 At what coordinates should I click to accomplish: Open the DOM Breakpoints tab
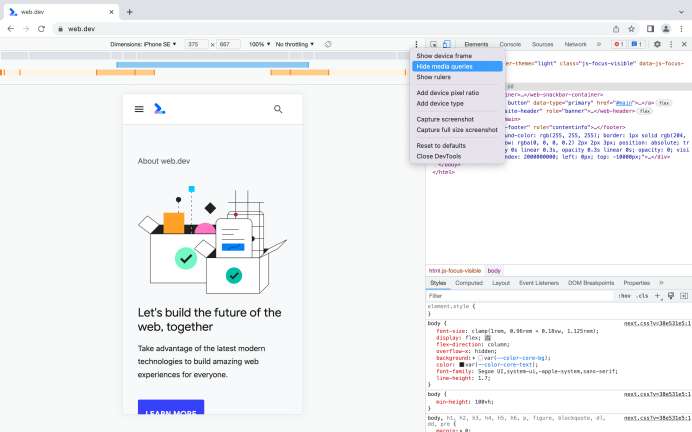591,283
